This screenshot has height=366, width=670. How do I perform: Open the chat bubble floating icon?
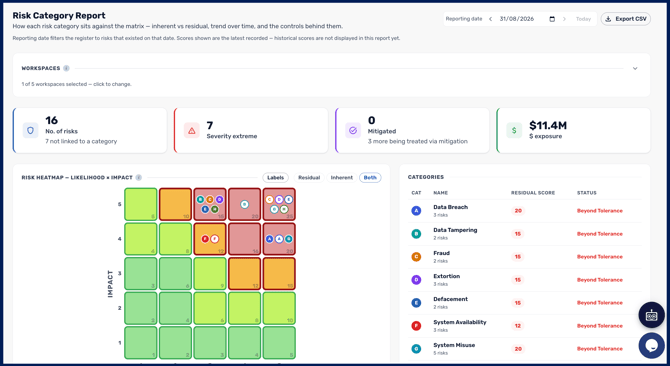(651, 346)
